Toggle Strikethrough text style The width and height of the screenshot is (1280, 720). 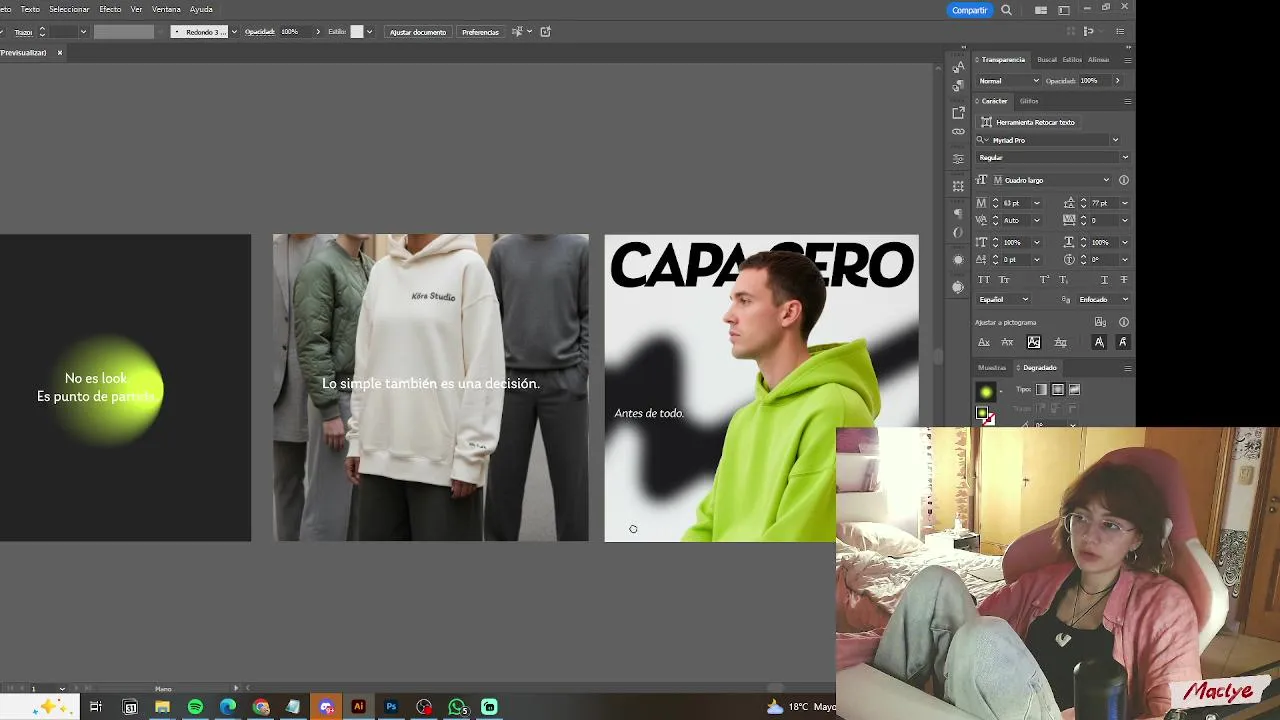pos(1123,280)
